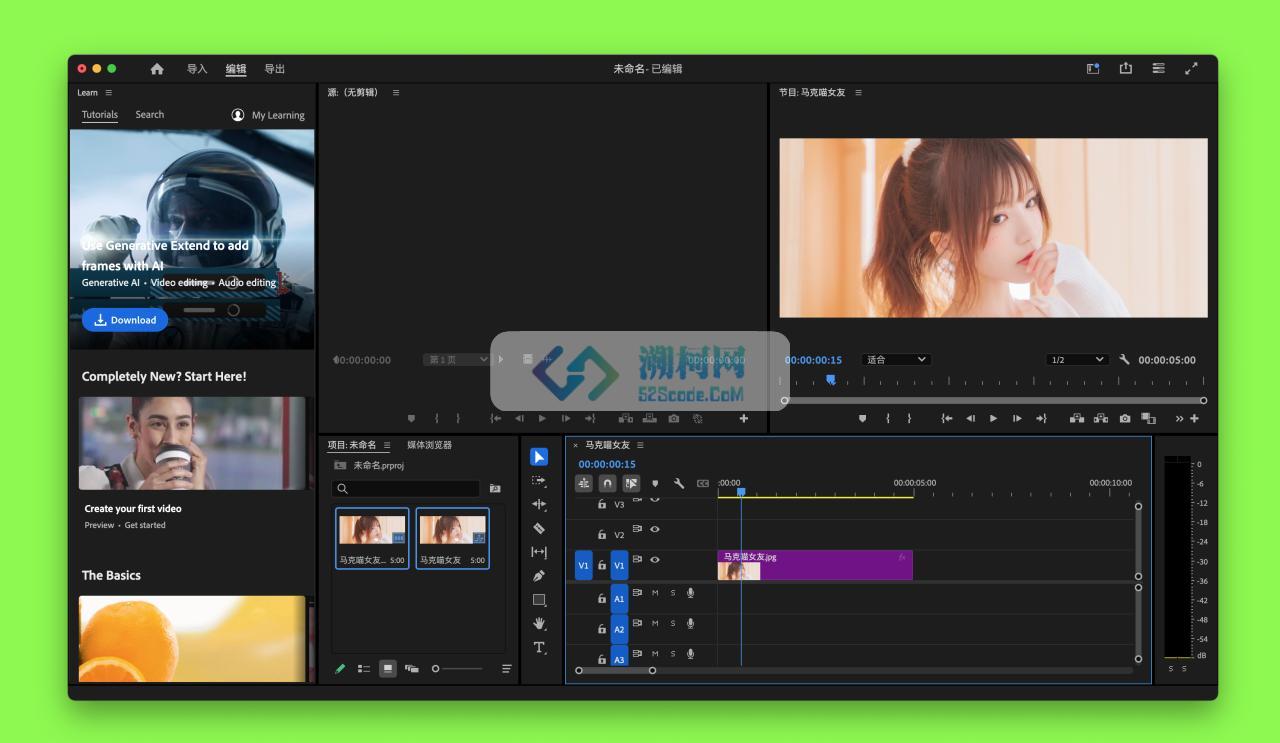This screenshot has height=743, width=1280.
Task: Toggle snap in timeline
Action: (x=608, y=483)
